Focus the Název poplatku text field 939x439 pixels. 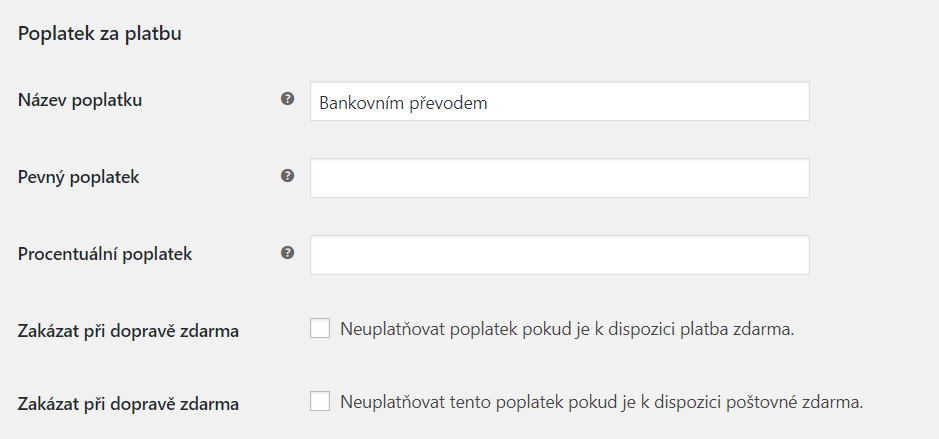(560, 101)
